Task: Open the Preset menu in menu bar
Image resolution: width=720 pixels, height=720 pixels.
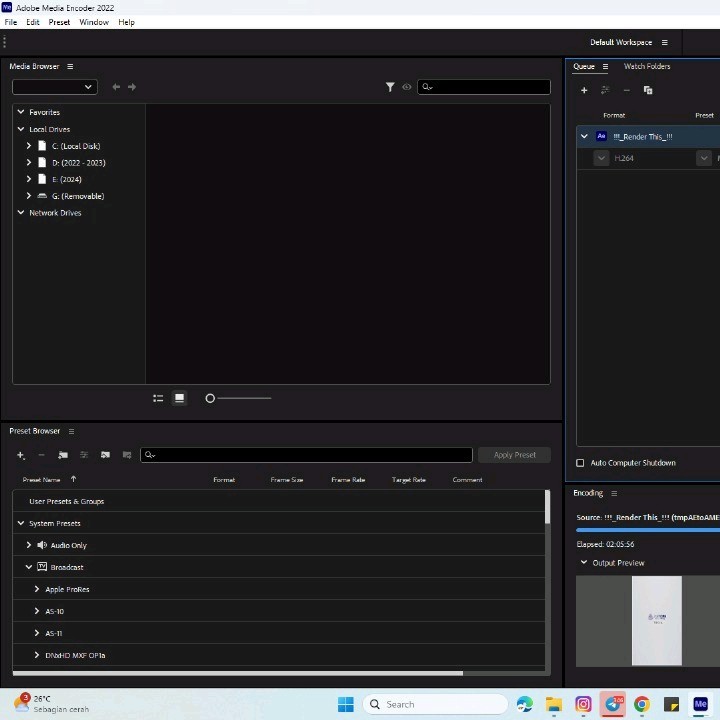Action: coord(59,22)
